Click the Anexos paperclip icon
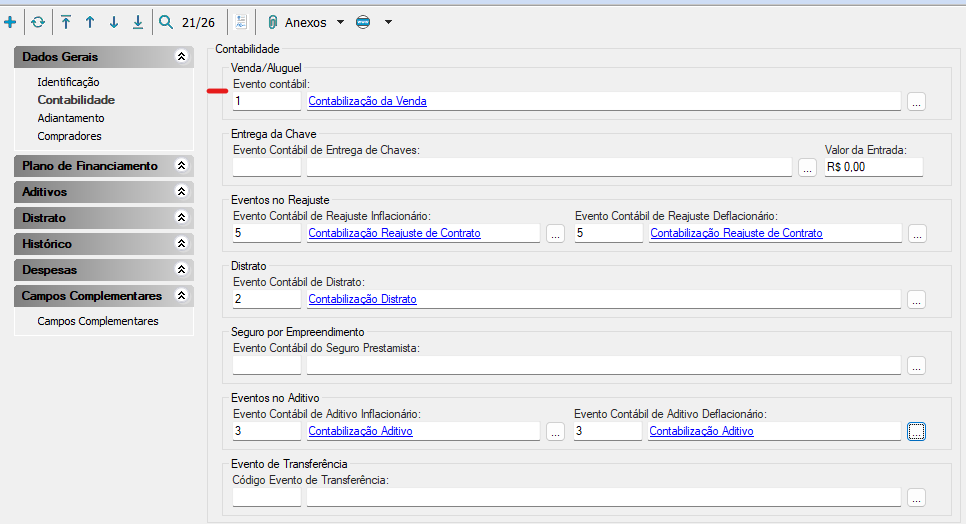Image resolution: width=966 pixels, height=524 pixels. click(272, 22)
